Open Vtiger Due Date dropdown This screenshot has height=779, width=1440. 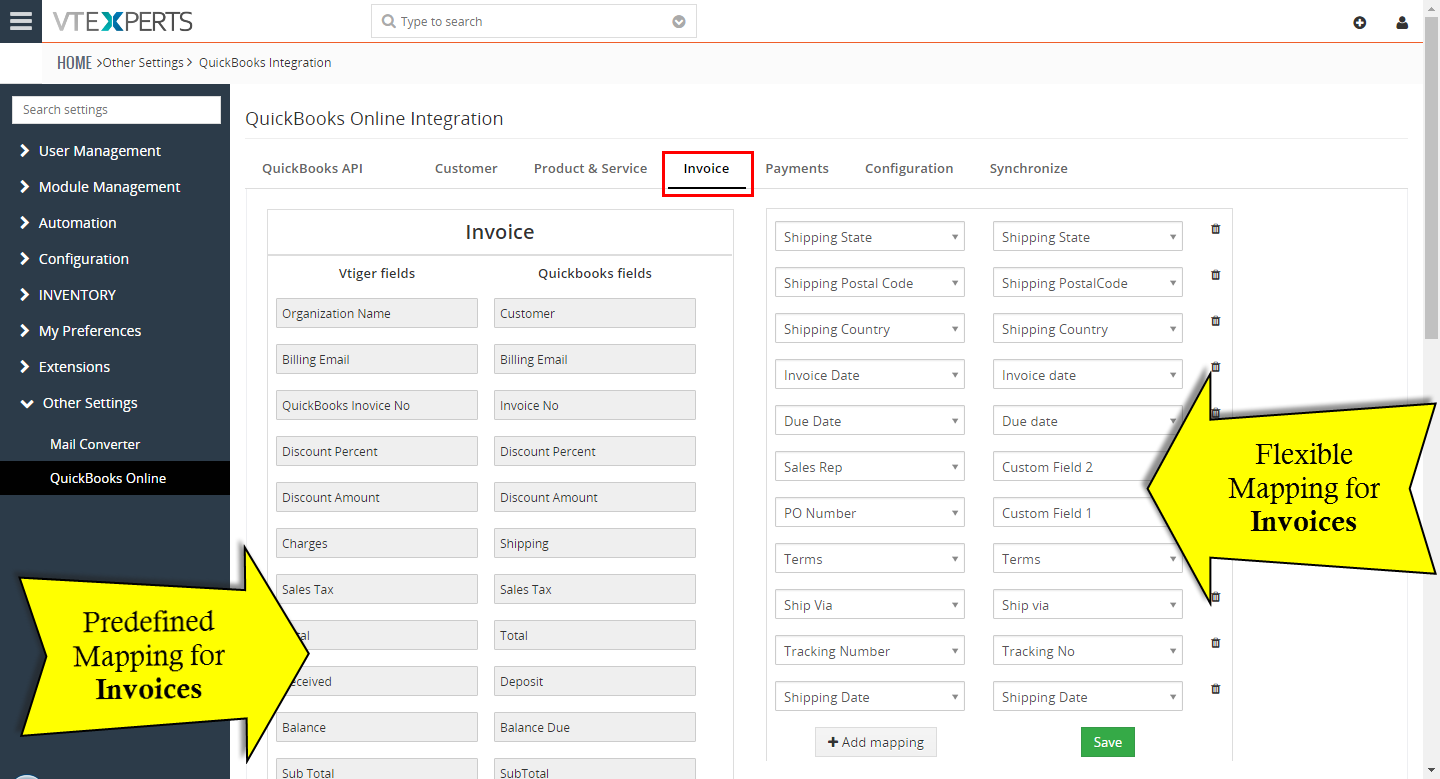(870, 421)
